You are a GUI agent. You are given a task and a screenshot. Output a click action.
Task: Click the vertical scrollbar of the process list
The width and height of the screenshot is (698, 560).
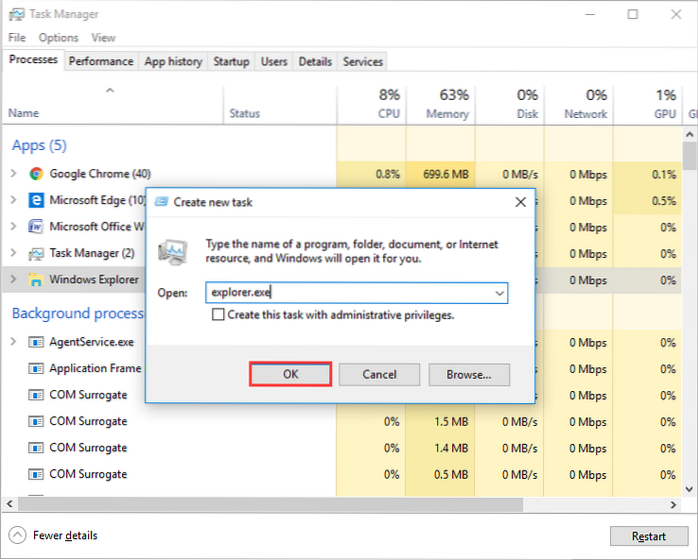(689, 300)
